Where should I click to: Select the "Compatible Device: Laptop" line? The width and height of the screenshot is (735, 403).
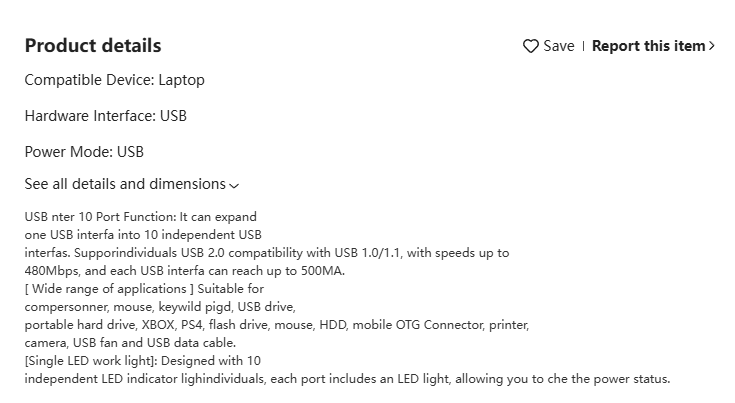(x=114, y=80)
